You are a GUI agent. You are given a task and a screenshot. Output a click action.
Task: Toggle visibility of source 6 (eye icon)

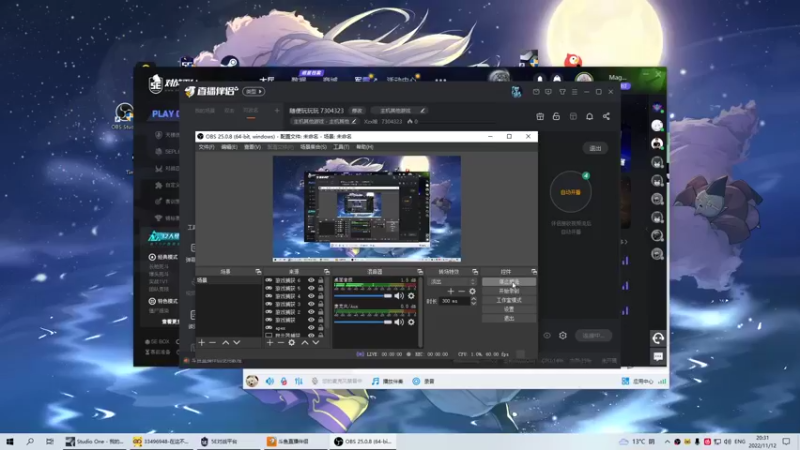311,280
